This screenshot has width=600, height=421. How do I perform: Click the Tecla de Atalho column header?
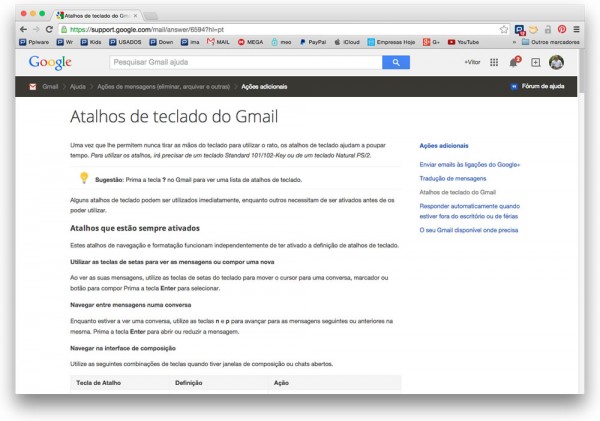[x=98, y=383]
